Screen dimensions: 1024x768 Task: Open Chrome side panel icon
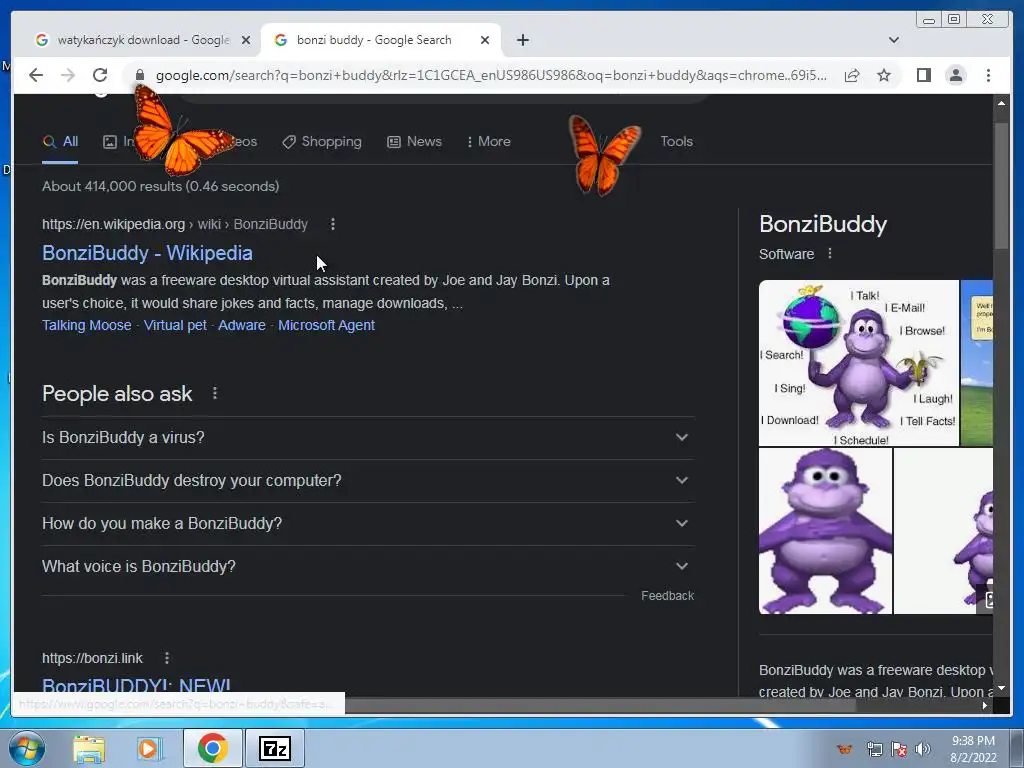click(x=923, y=75)
